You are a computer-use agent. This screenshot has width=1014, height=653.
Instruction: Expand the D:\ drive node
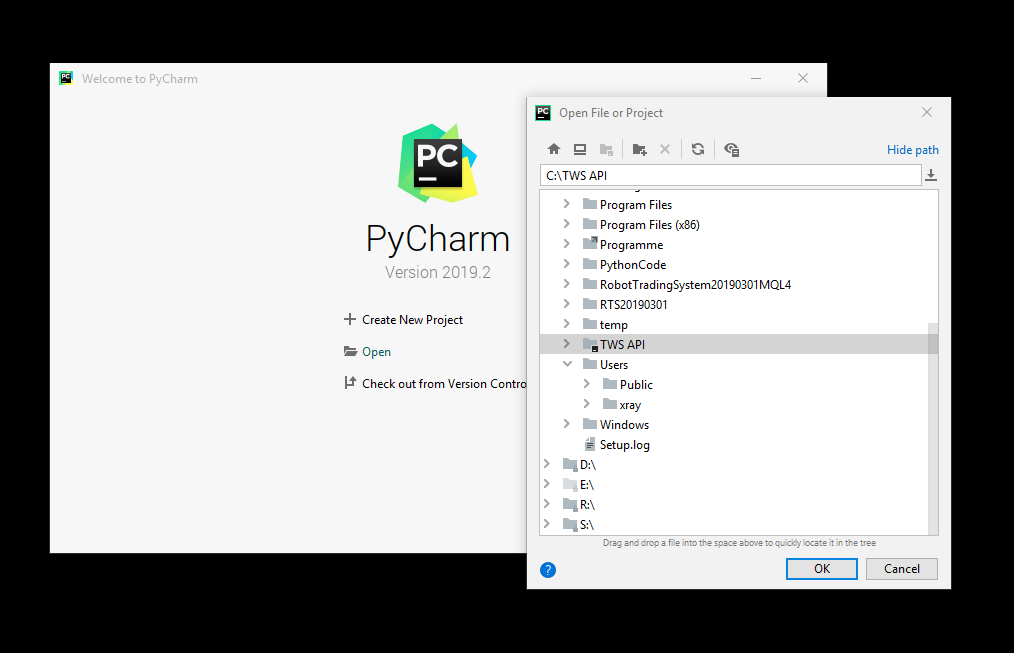coord(546,464)
